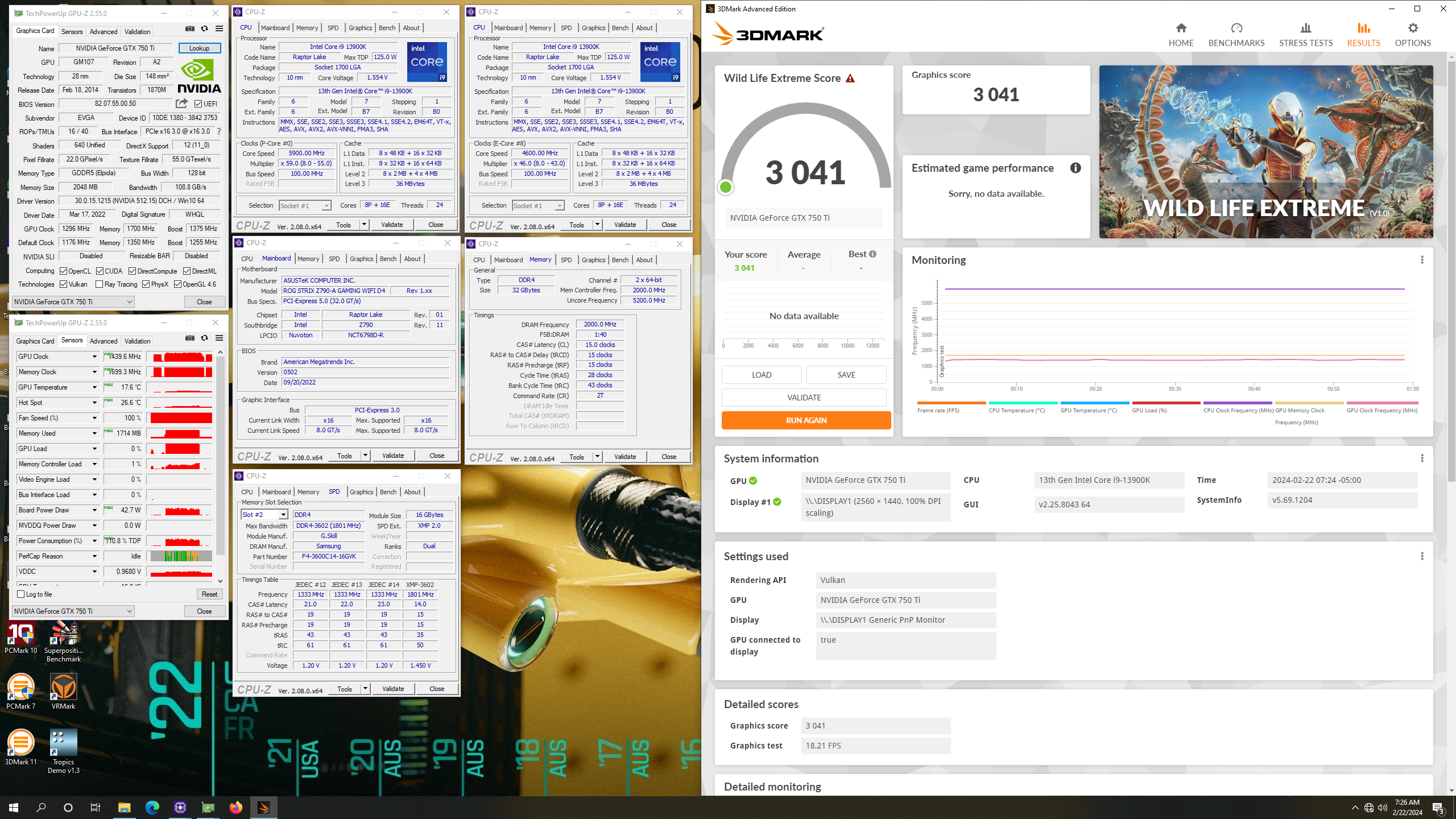Open RESULTS chart icon in 3DMark
Image resolution: width=1456 pixels, height=819 pixels.
click(x=1363, y=28)
